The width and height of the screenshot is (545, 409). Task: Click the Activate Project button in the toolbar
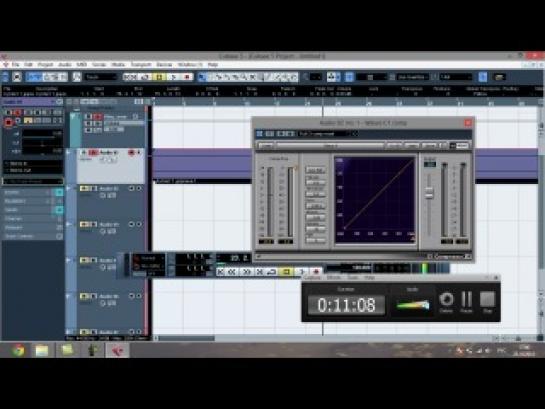5,77
